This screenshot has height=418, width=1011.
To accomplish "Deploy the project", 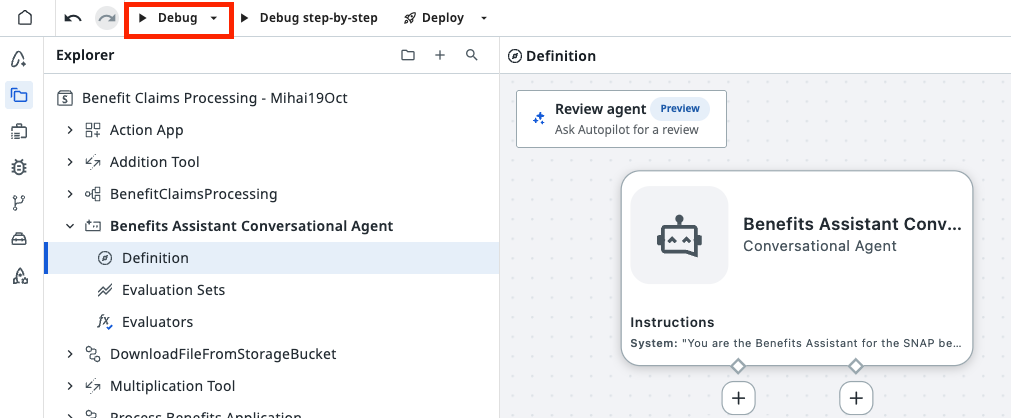I will click(x=434, y=18).
